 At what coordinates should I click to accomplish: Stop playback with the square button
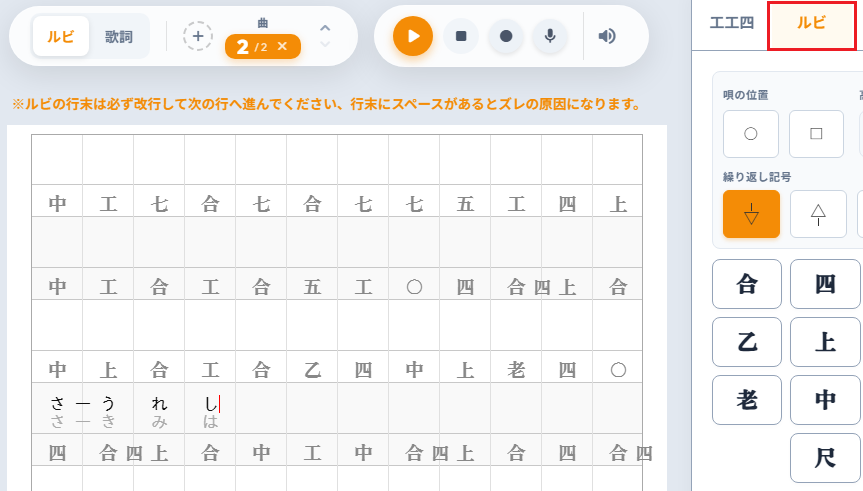[x=461, y=36]
